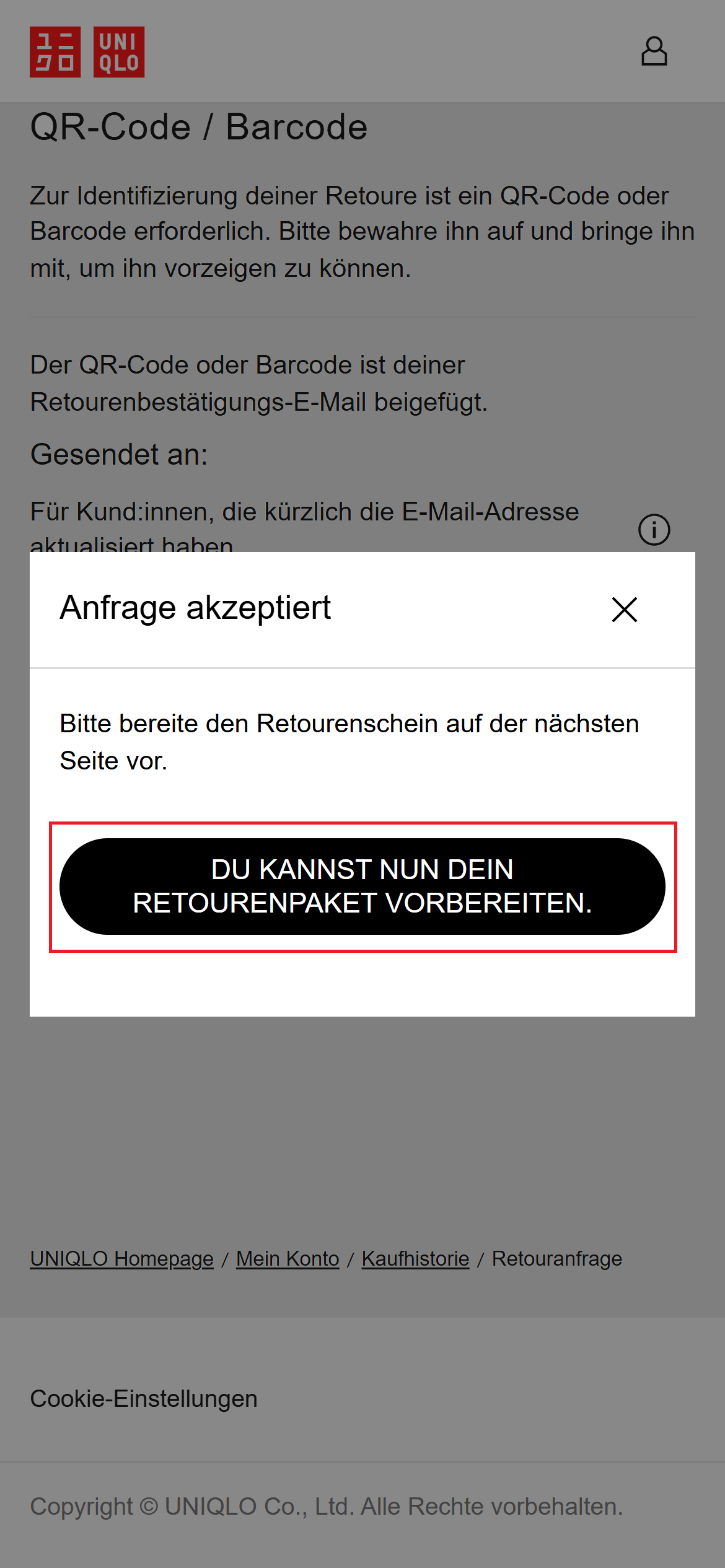725x1568 pixels.
Task: Tap the Retourenpaket vorbereiten black button
Action: (x=362, y=887)
